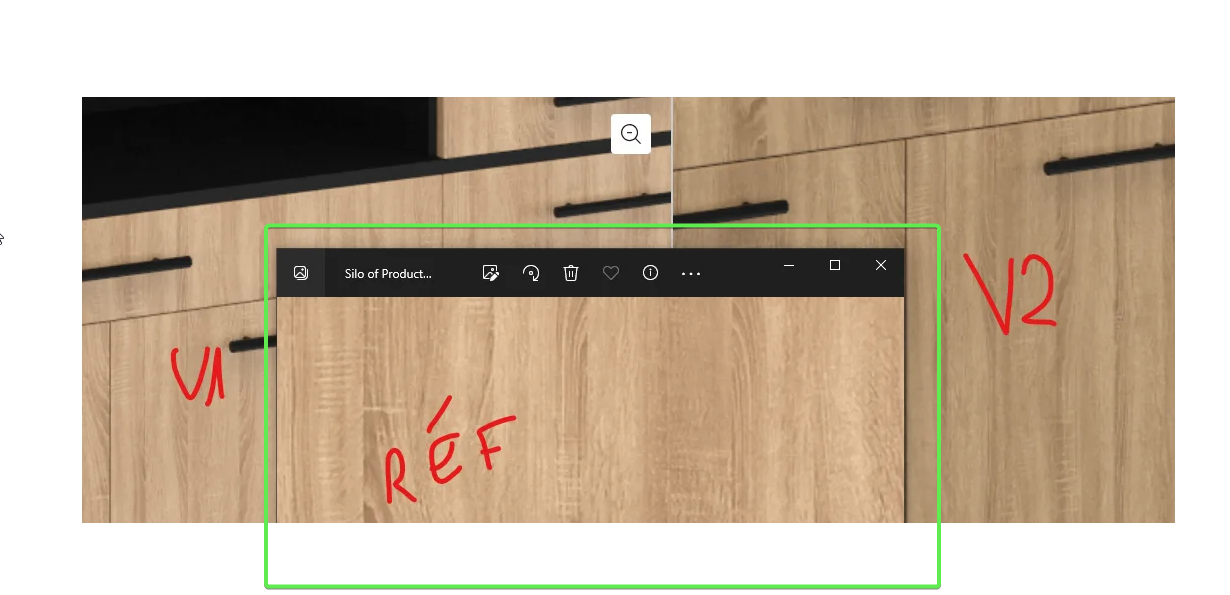Rotate the photo with rotate icon
Screen dimensions: 1230x595
coord(531,273)
